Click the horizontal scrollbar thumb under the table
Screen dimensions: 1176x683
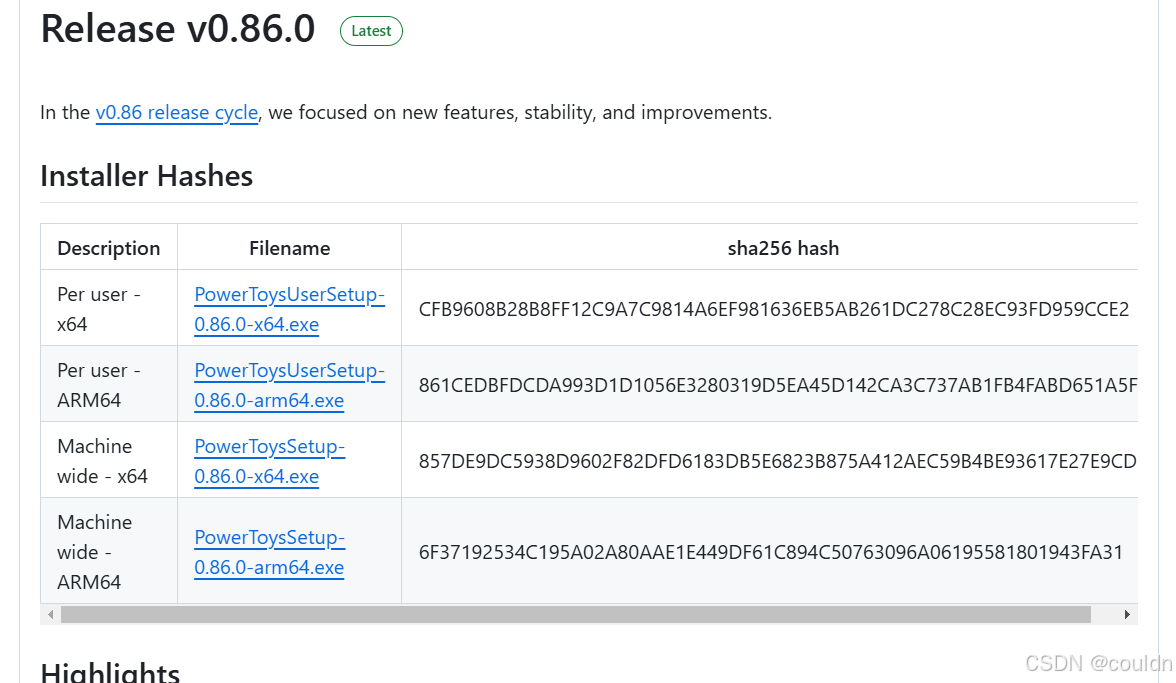575,615
